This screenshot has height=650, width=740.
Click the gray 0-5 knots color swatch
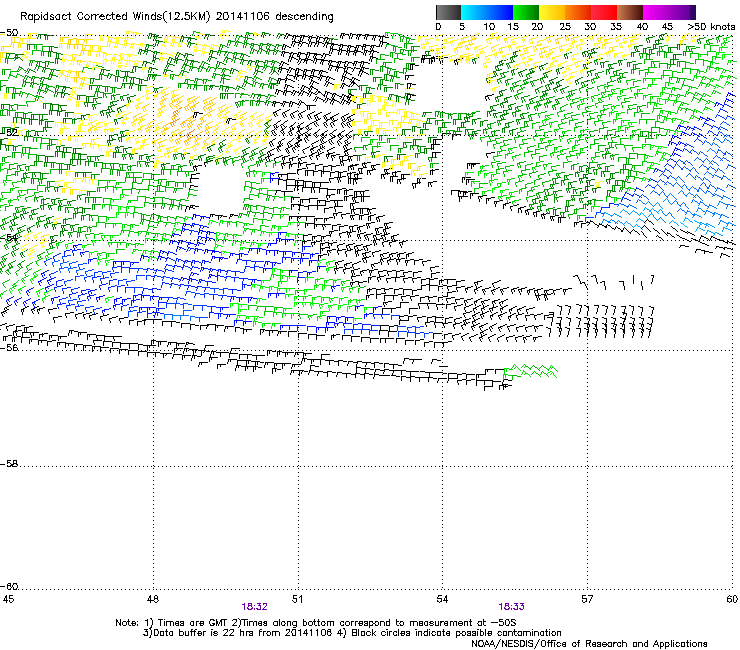(448, 12)
